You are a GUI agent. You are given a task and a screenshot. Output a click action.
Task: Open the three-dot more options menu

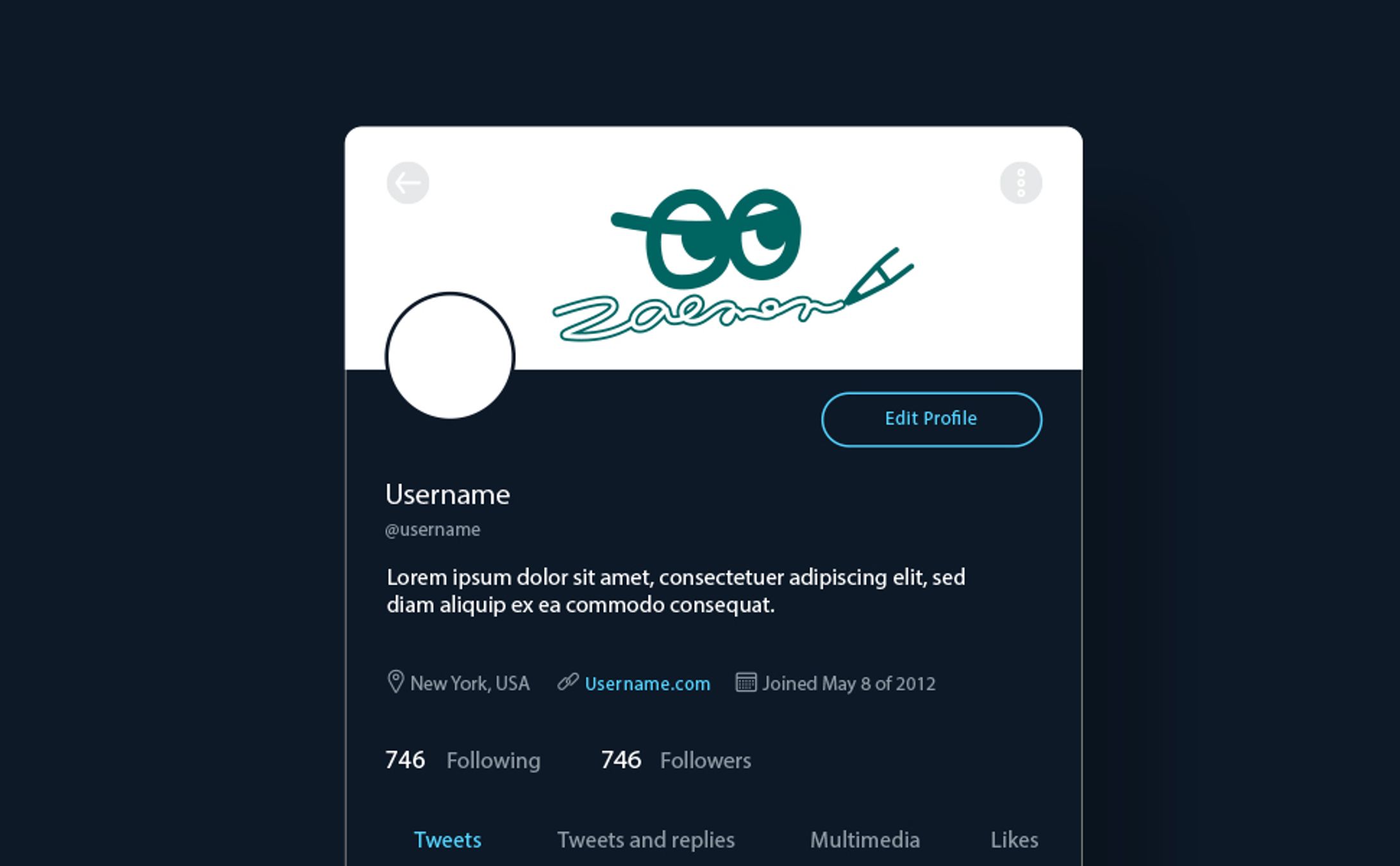[x=1021, y=183]
